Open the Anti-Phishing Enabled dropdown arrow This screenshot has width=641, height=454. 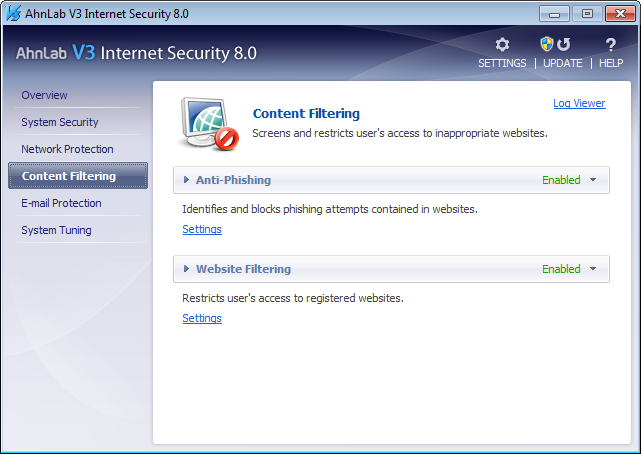tap(593, 180)
